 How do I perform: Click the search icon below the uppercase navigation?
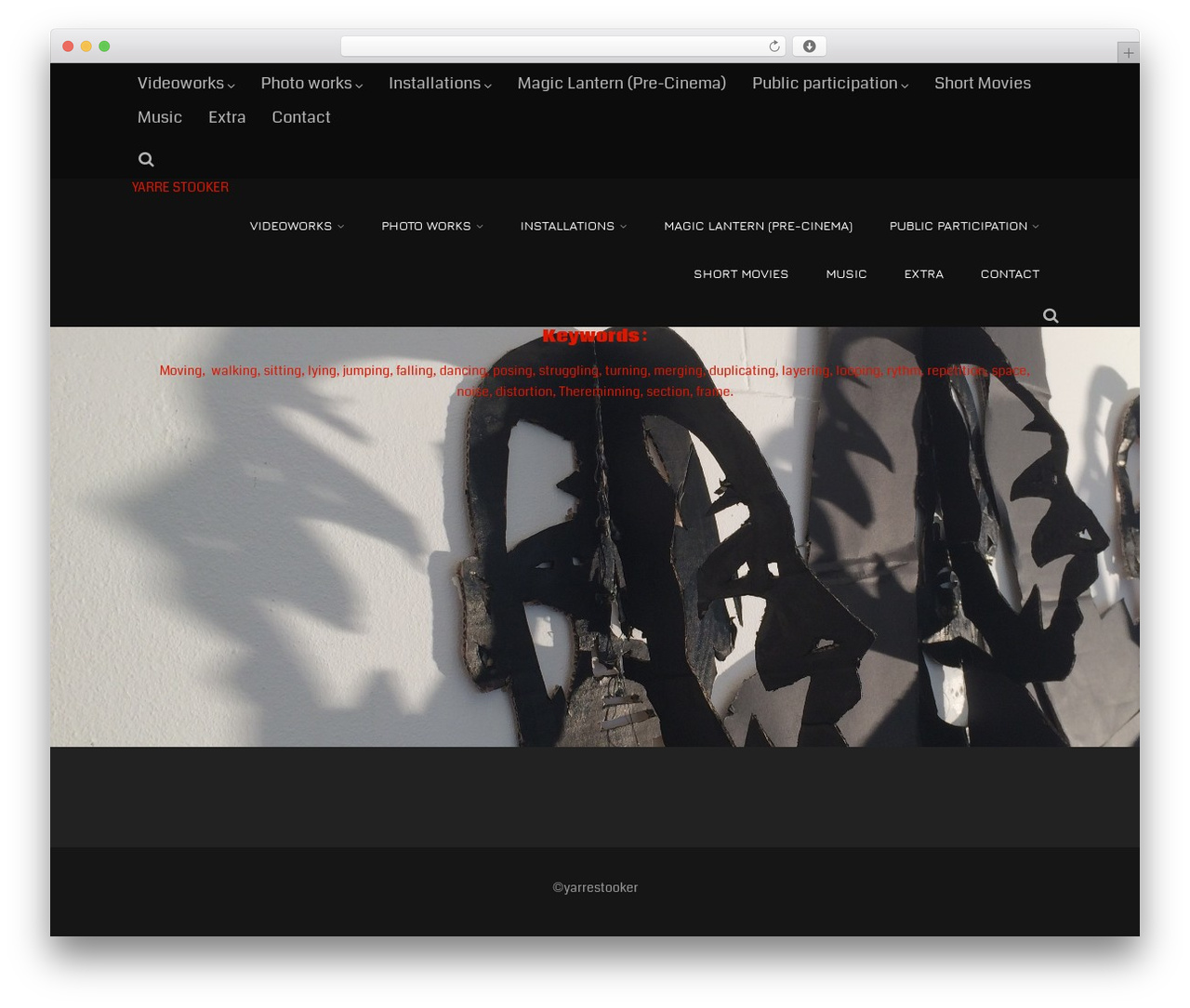[x=1051, y=315]
